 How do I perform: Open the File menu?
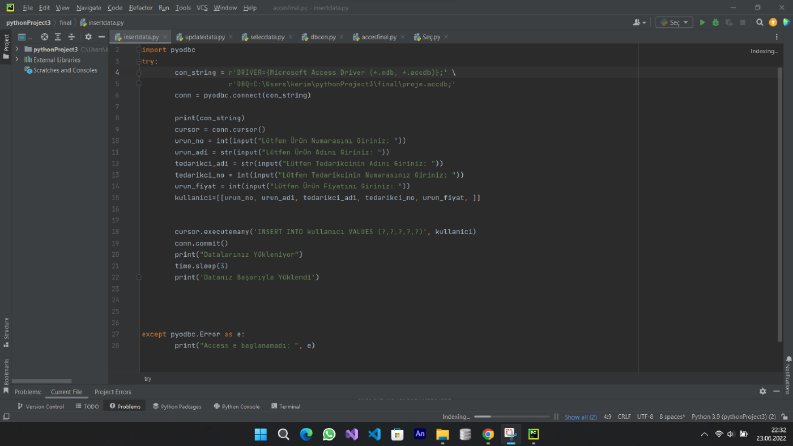tap(27, 8)
